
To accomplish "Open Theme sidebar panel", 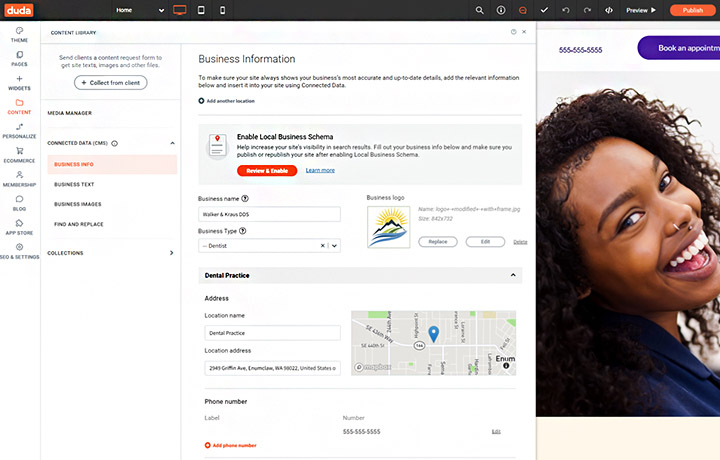I will coord(19,34).
